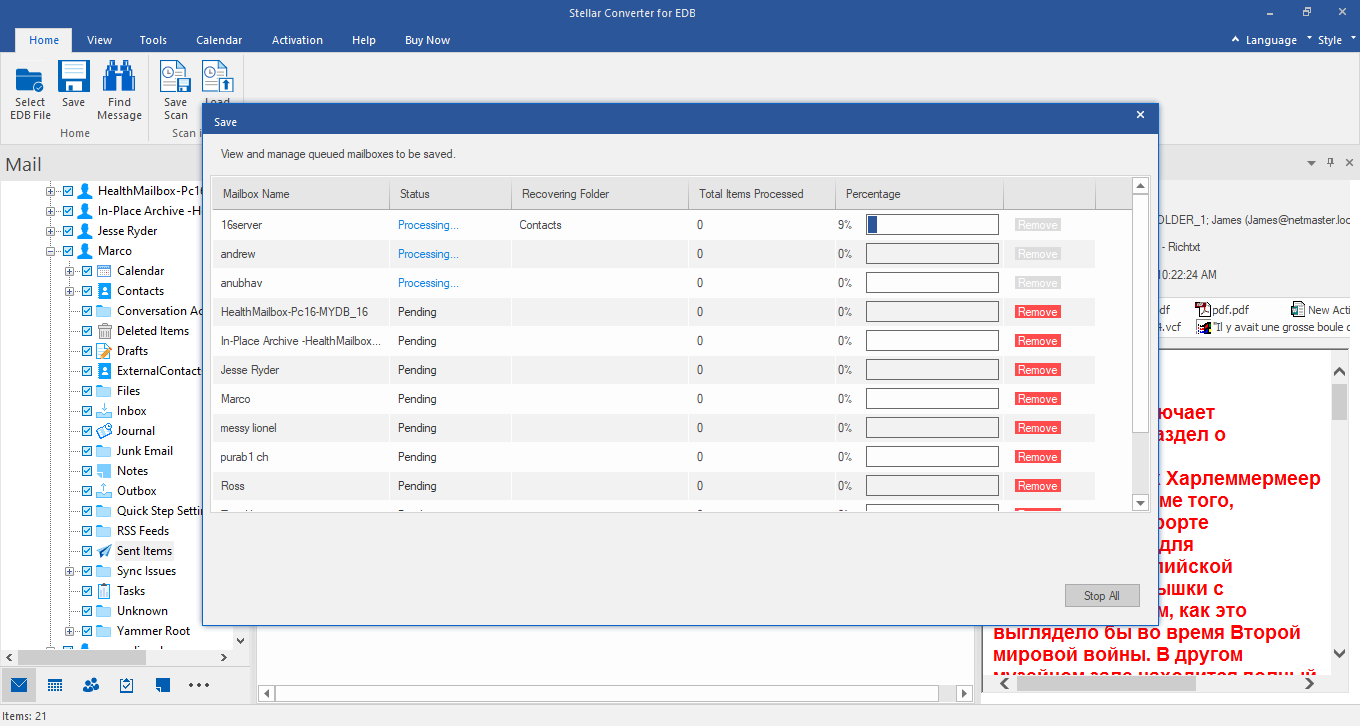The image size is (1360, 726).
Task: Open the Tools ribbon tab
Action: (153, 40)
